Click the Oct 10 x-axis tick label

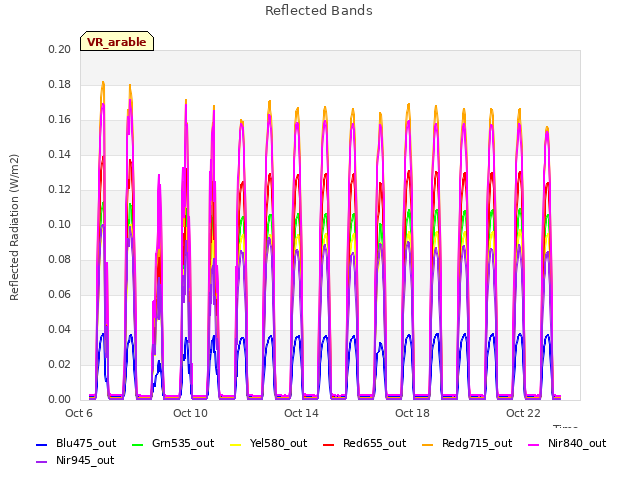[x=190, y=413]
